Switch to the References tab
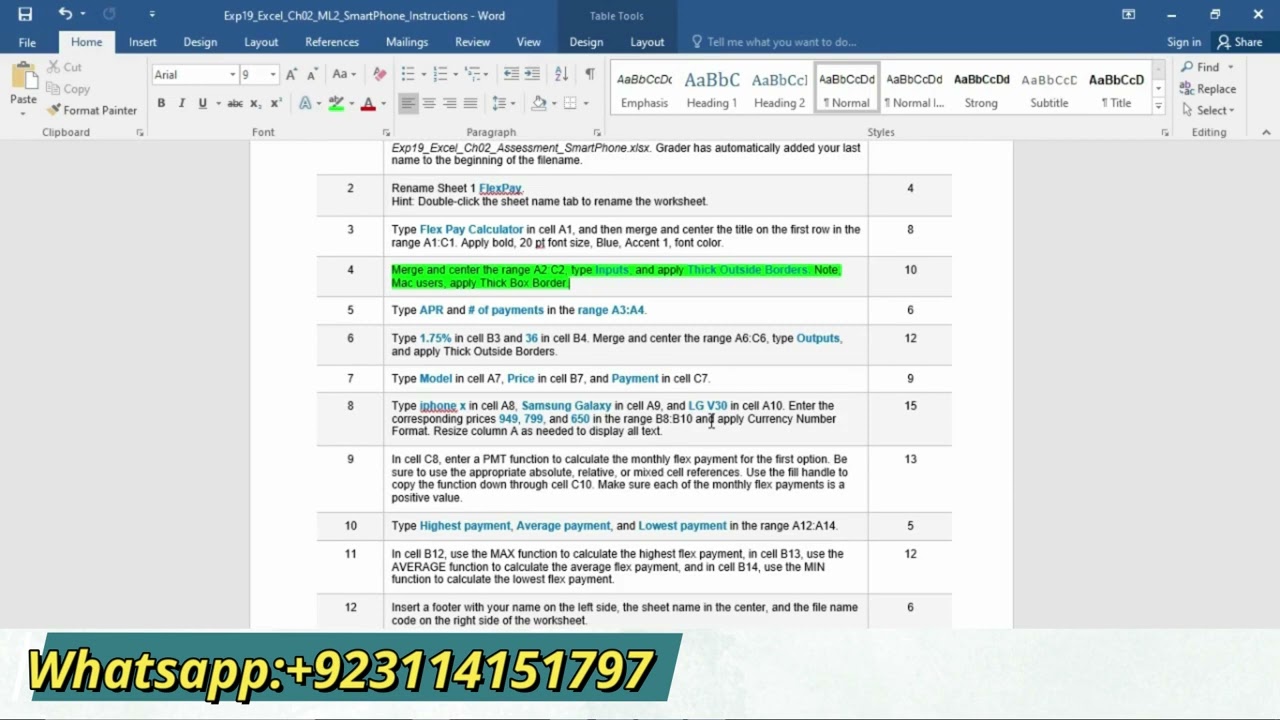1280x720 pixels. click(332, 42)
